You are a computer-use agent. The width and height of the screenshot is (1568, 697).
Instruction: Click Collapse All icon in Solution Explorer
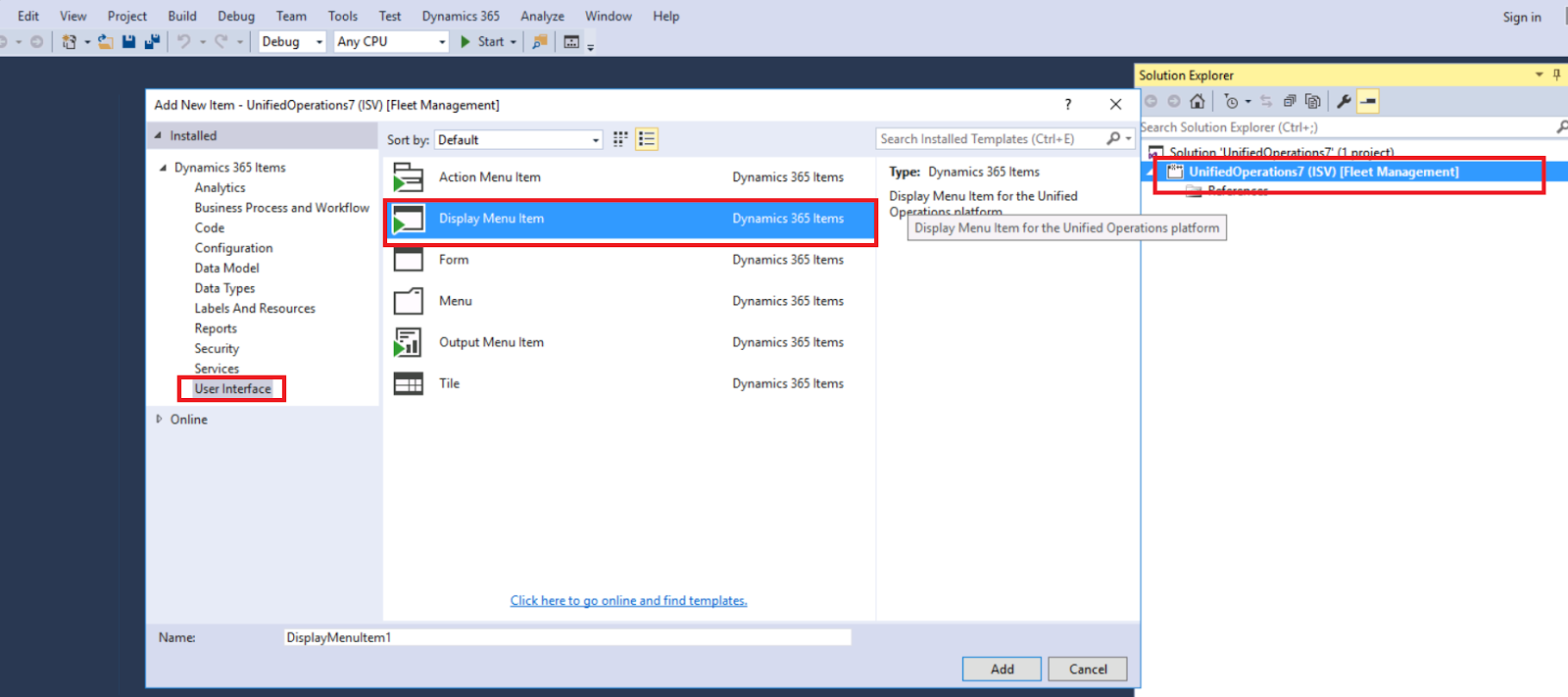[x=1290, y=101]
